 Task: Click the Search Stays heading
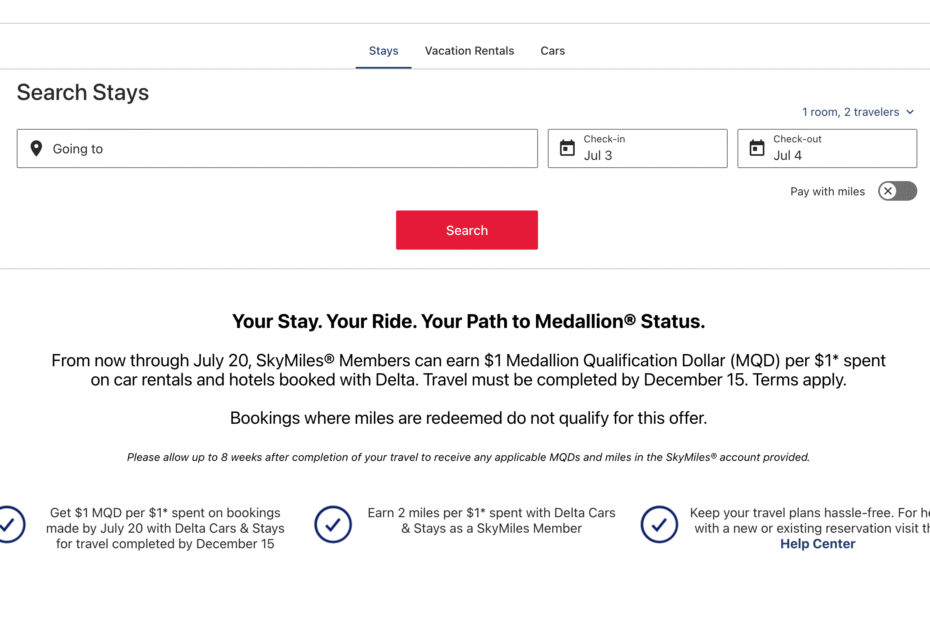tap(82, 93)
